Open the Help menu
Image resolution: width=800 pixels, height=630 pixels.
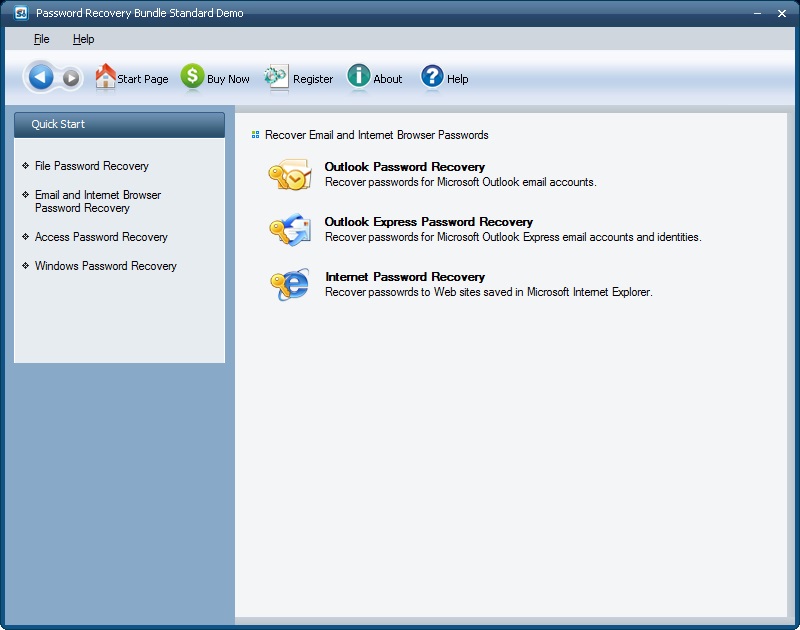(x=85, y=39)
